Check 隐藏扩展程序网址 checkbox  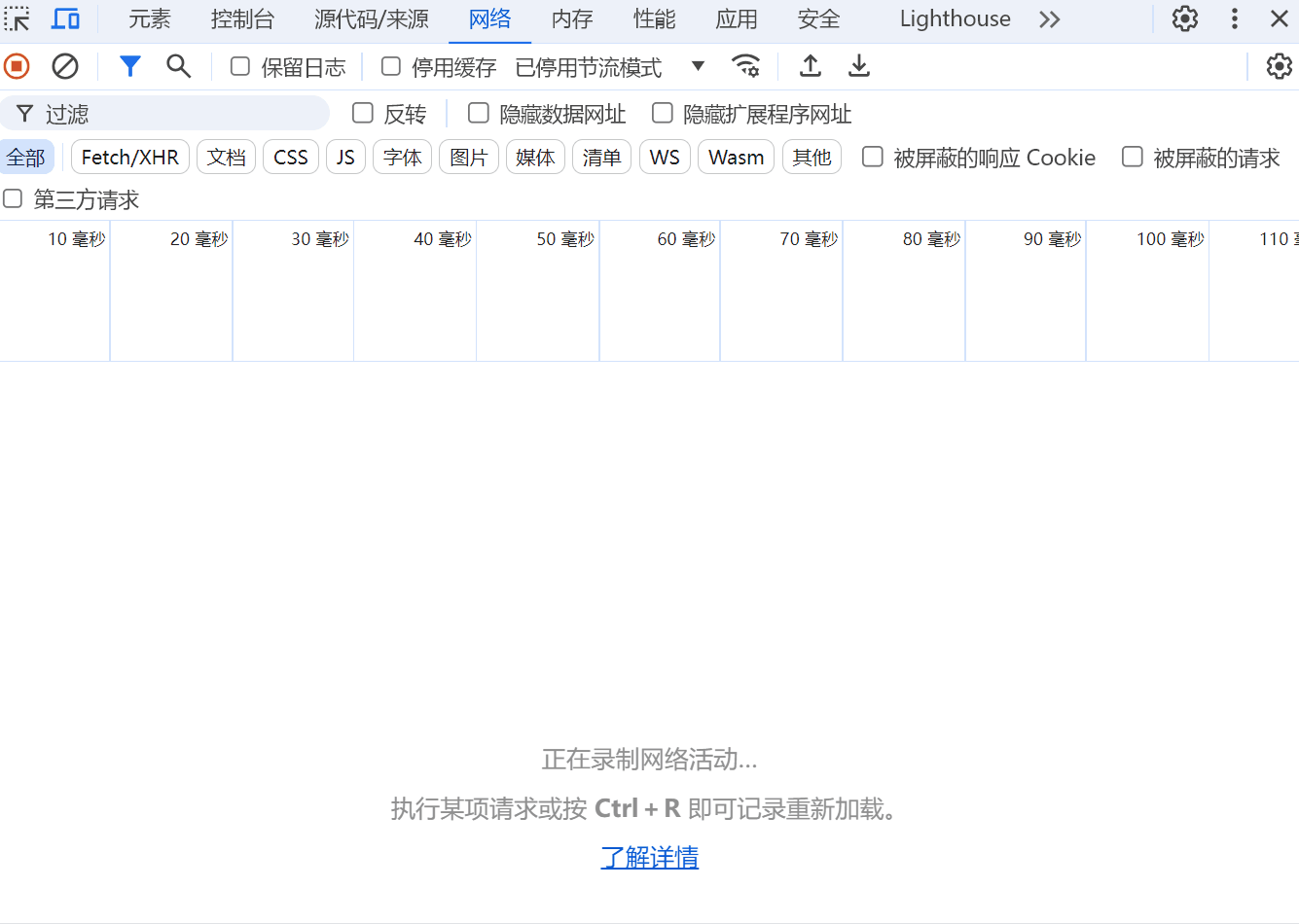coord(663,113)
